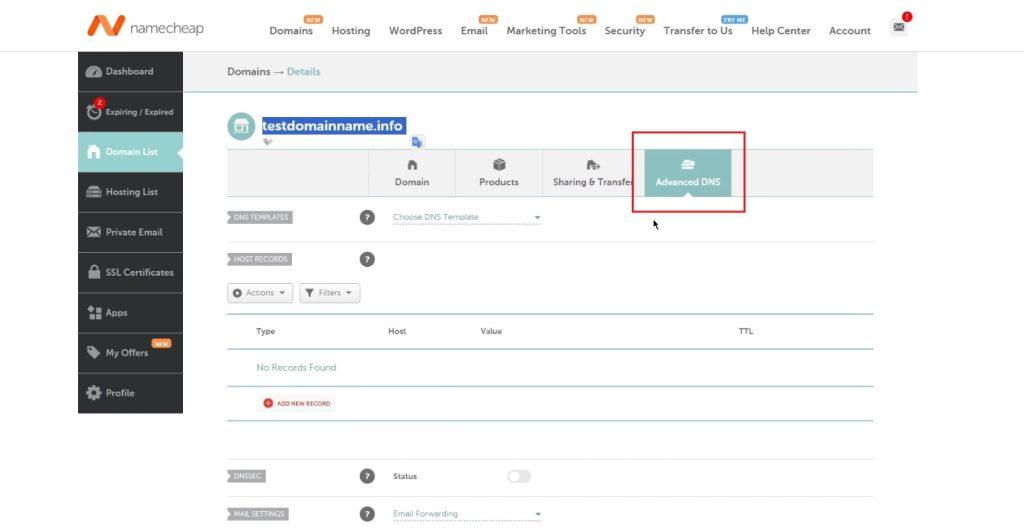
Task: Open Hosting List from the sidebar
Action: click(131, 192)
